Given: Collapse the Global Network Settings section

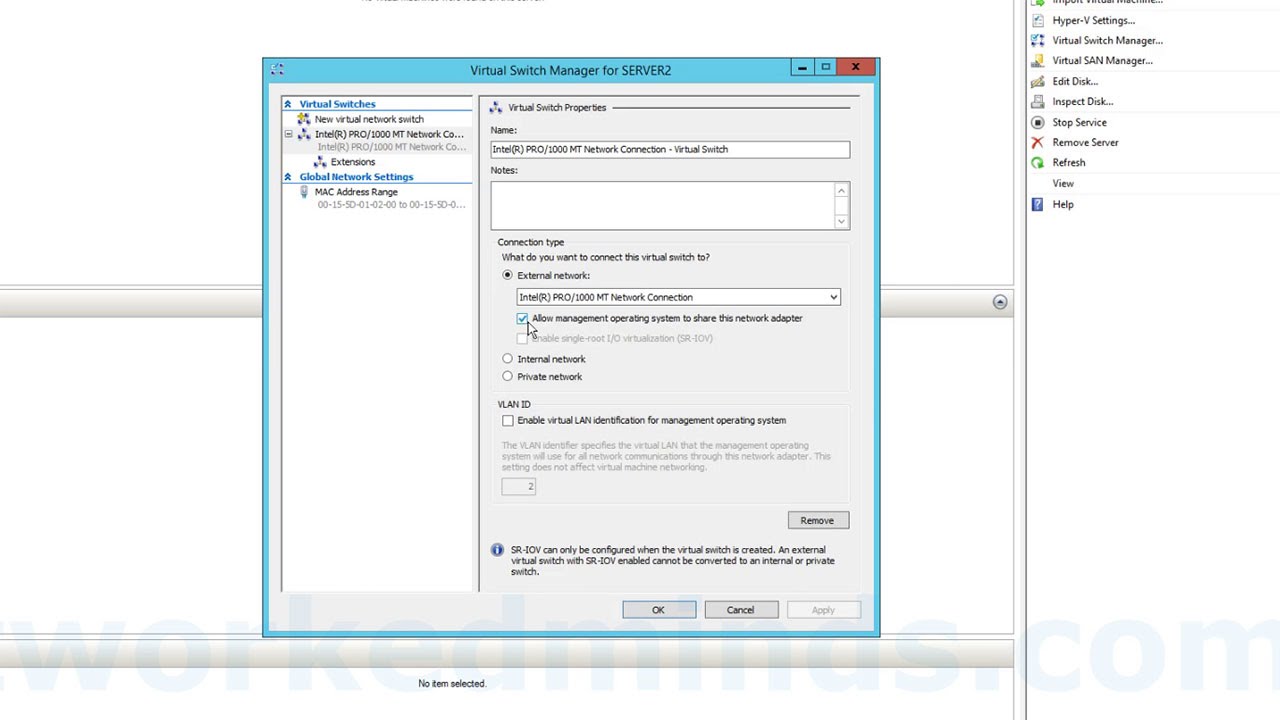Looking at the screenshot, I should point(288,177).
